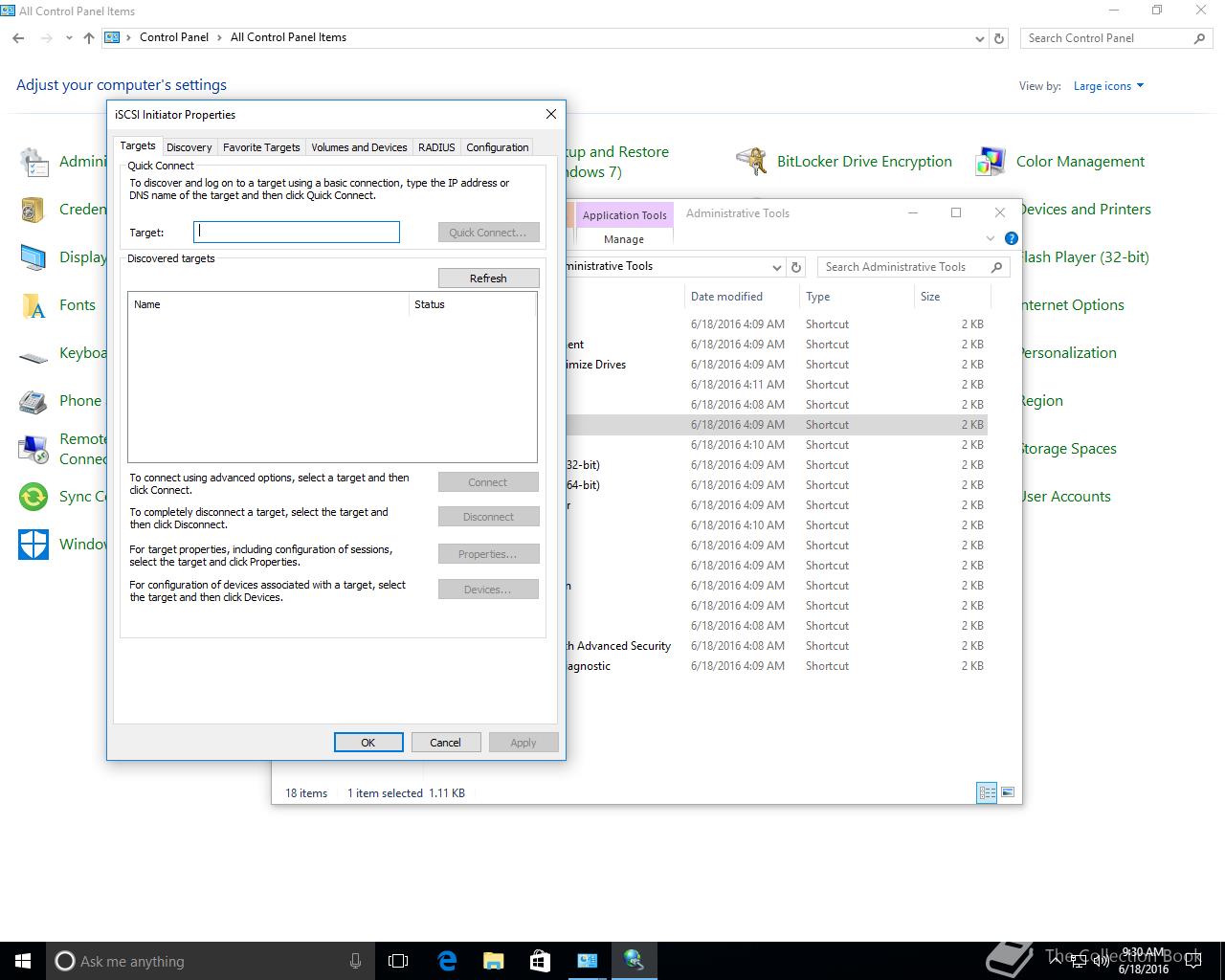Refresh the Control Panel address bar
The width and height of the screenshot is (1225, 980).
click(999, 38)
